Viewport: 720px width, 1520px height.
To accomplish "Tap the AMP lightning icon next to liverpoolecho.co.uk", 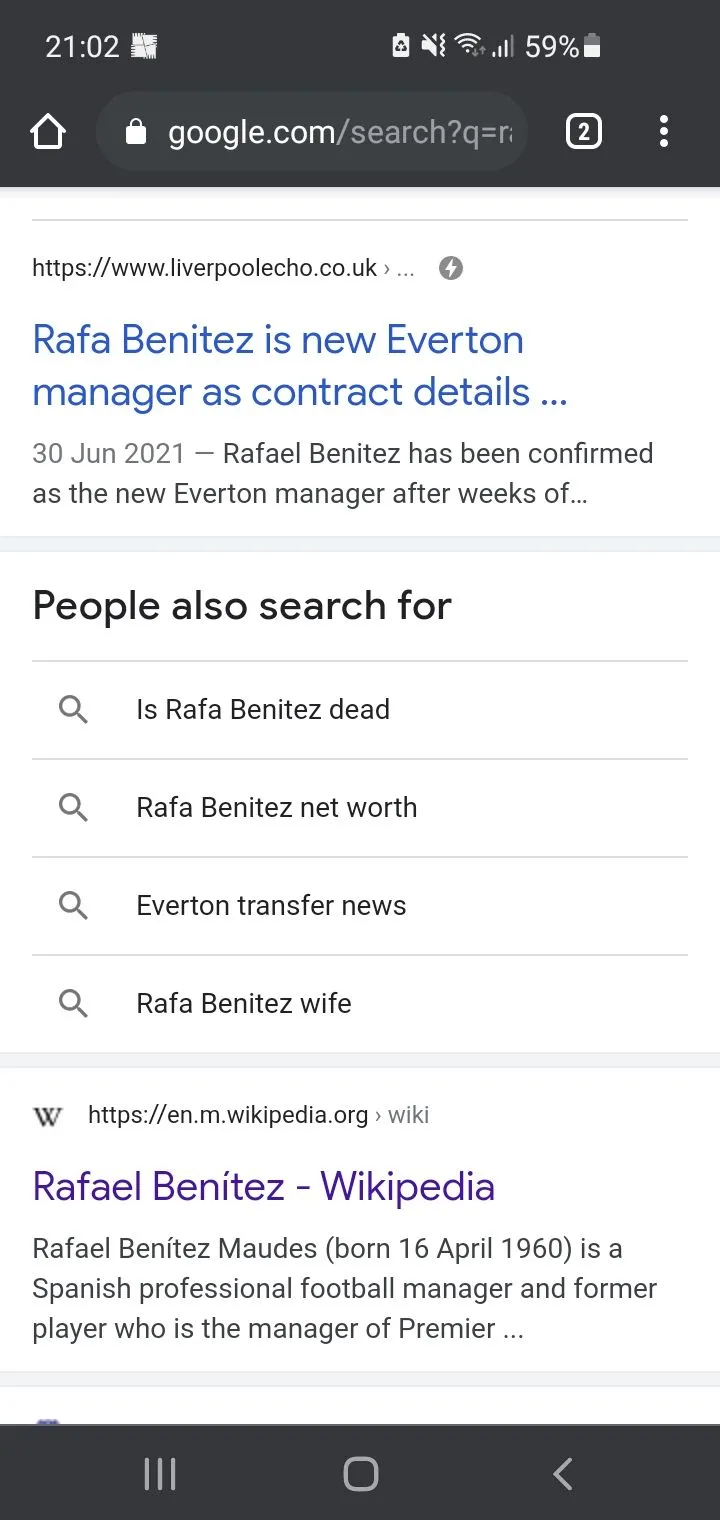I will tap(450, 268).
